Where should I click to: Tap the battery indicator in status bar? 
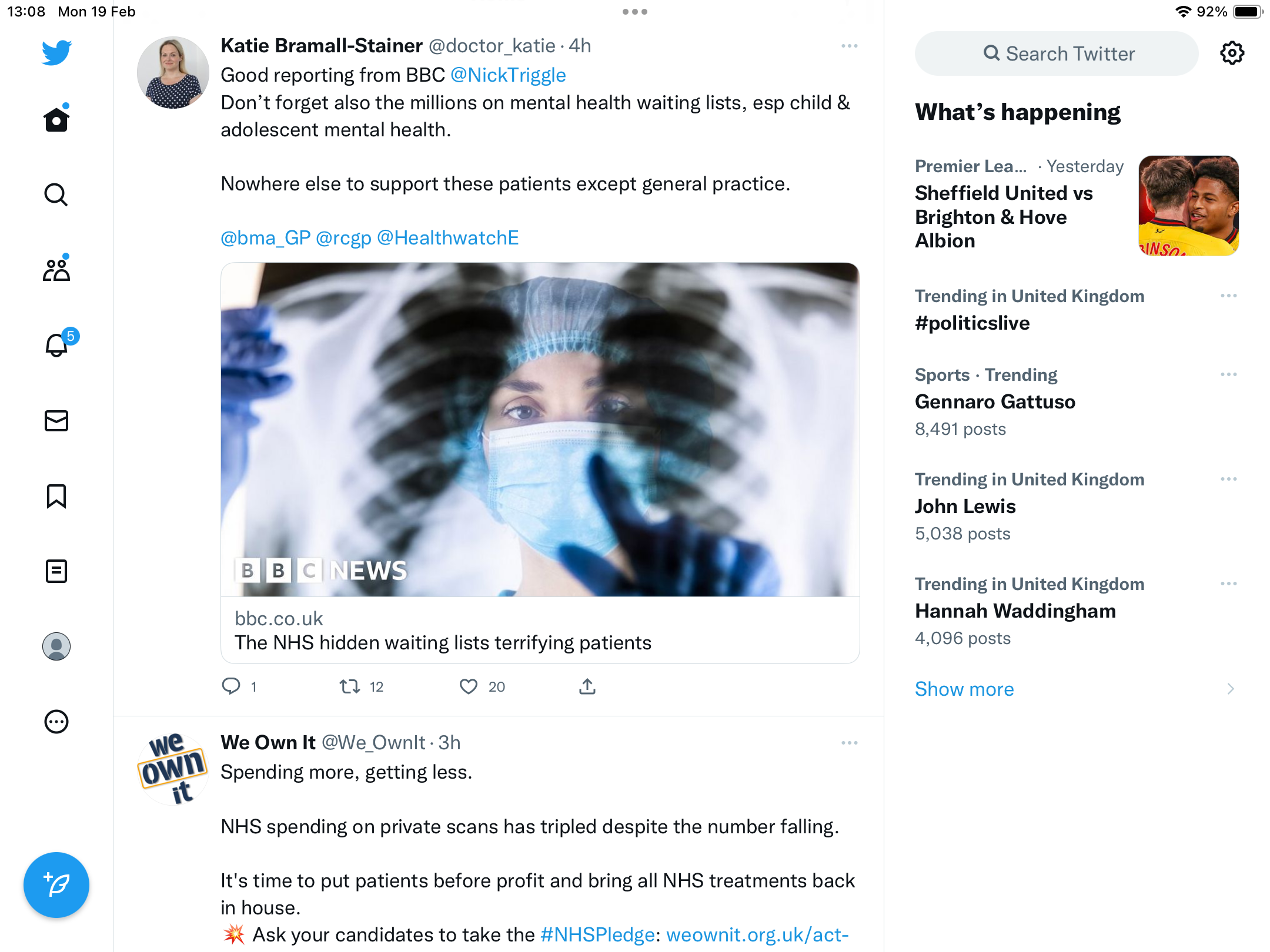tap(1248, 12)
